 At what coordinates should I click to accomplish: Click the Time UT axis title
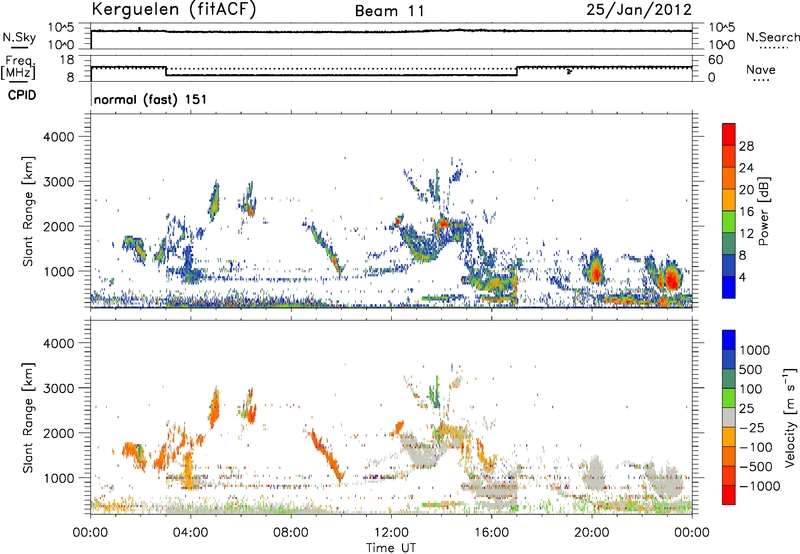point(391,548)
